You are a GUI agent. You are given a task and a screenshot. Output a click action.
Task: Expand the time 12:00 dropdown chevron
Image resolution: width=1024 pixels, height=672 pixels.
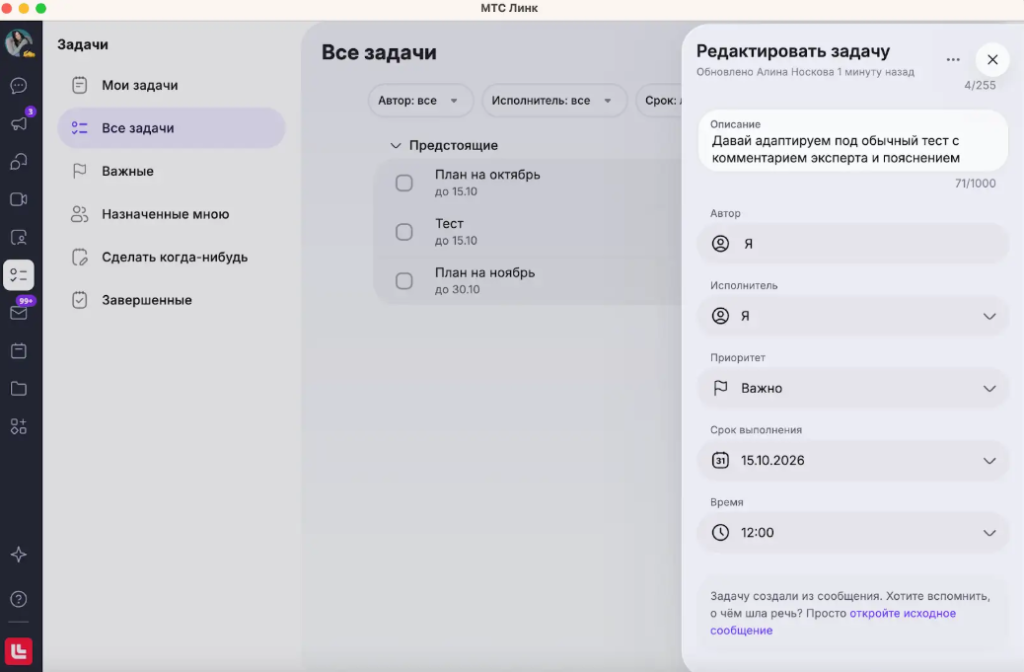989,533
